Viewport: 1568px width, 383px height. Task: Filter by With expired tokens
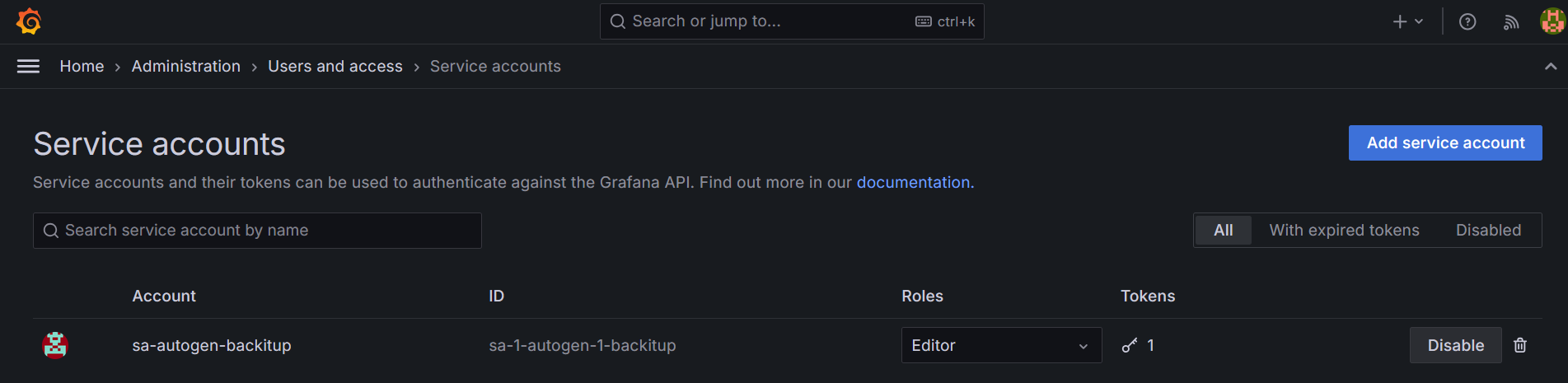(1344, 230)
